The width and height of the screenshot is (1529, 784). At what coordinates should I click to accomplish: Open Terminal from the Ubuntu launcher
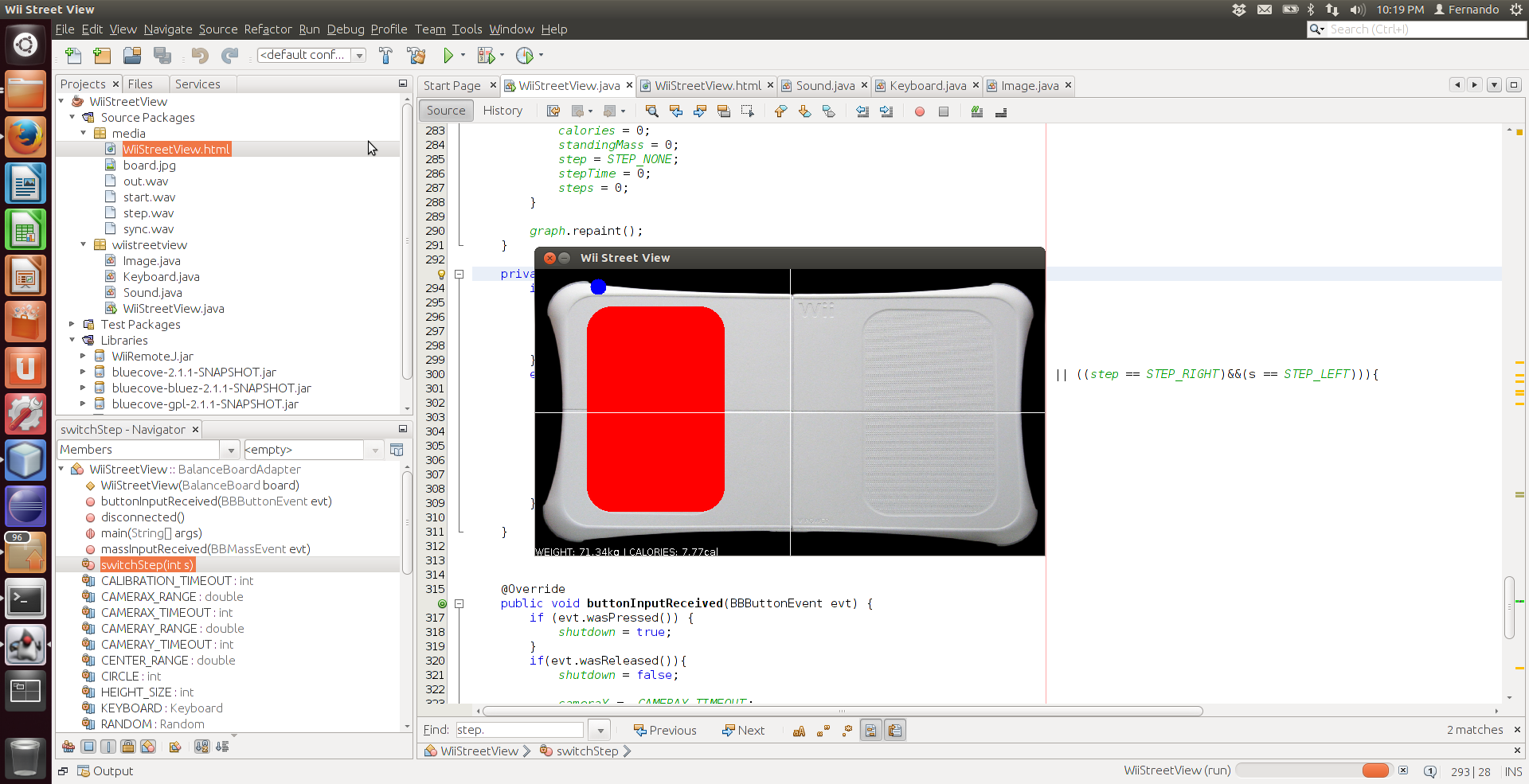[x=25, y=599]
